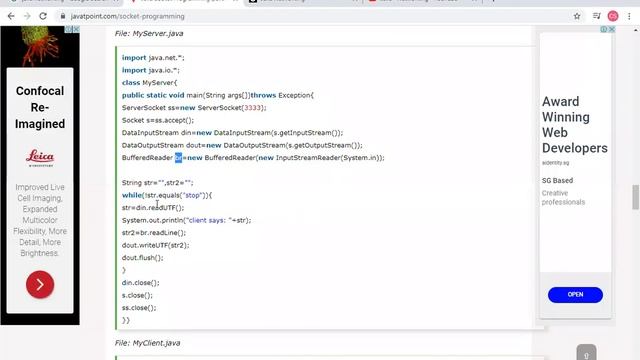The height and width of the screenshot is (360, 640).
Task: Open ad info icon on right ad
Action: (604, 29)
